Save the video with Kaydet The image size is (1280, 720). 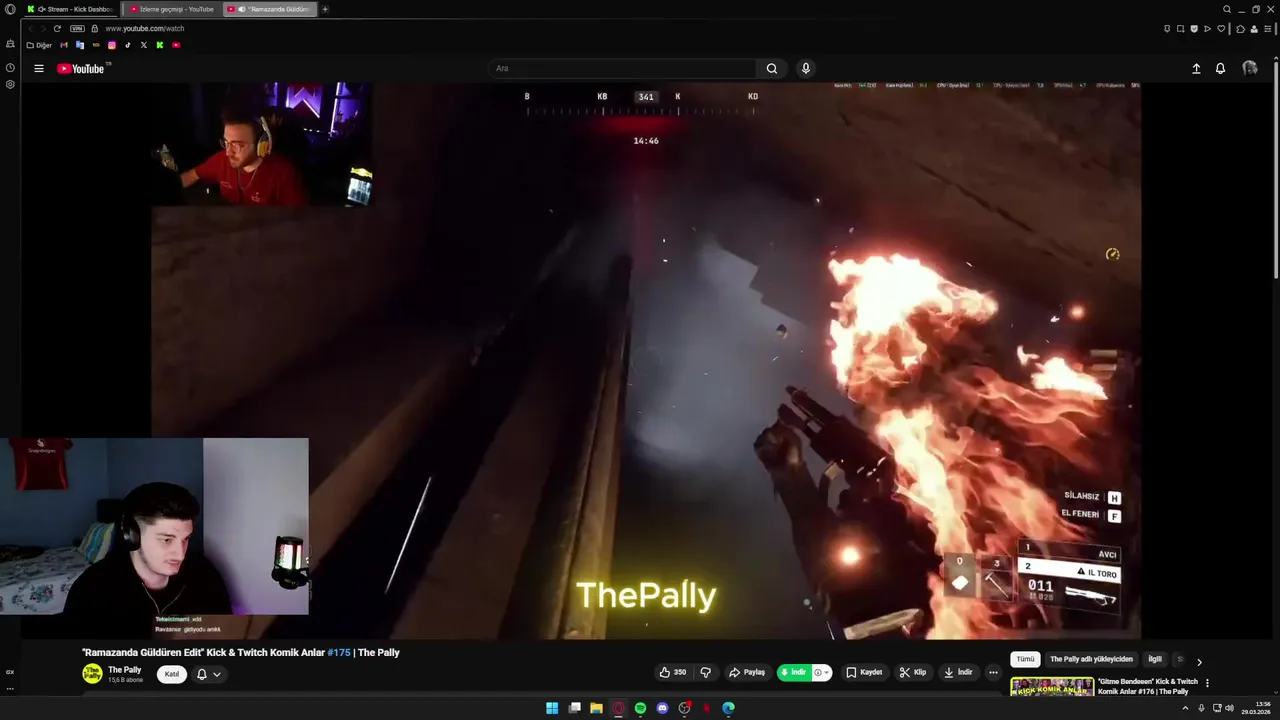pyautogui.click(x=864, y=672)
